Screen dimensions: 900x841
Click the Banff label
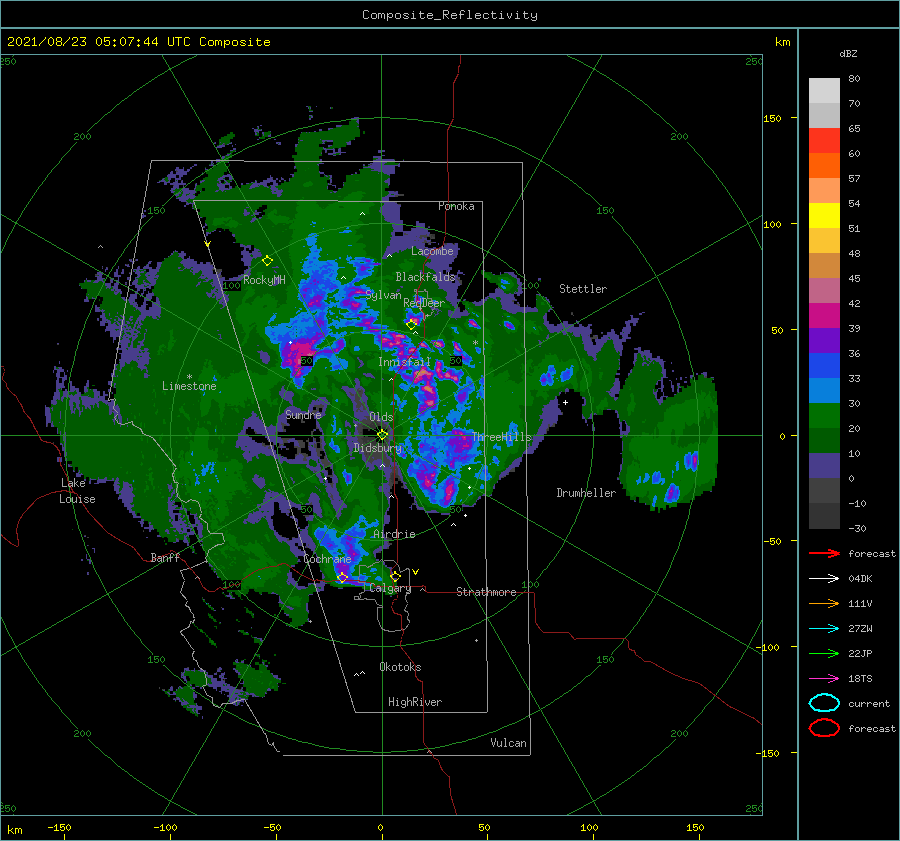click(x=165, y=557)
